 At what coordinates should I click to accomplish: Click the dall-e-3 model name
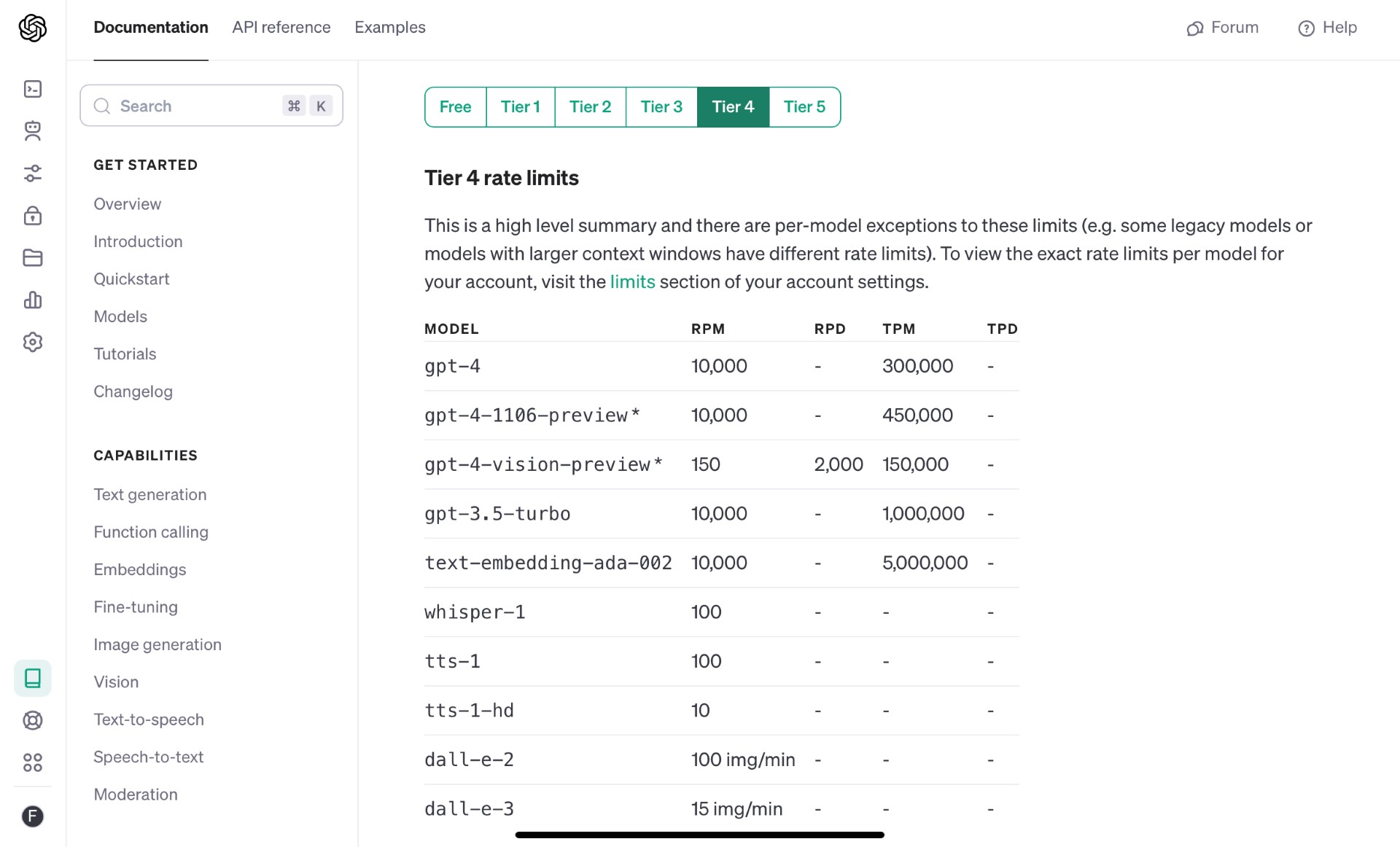[469, 809]
